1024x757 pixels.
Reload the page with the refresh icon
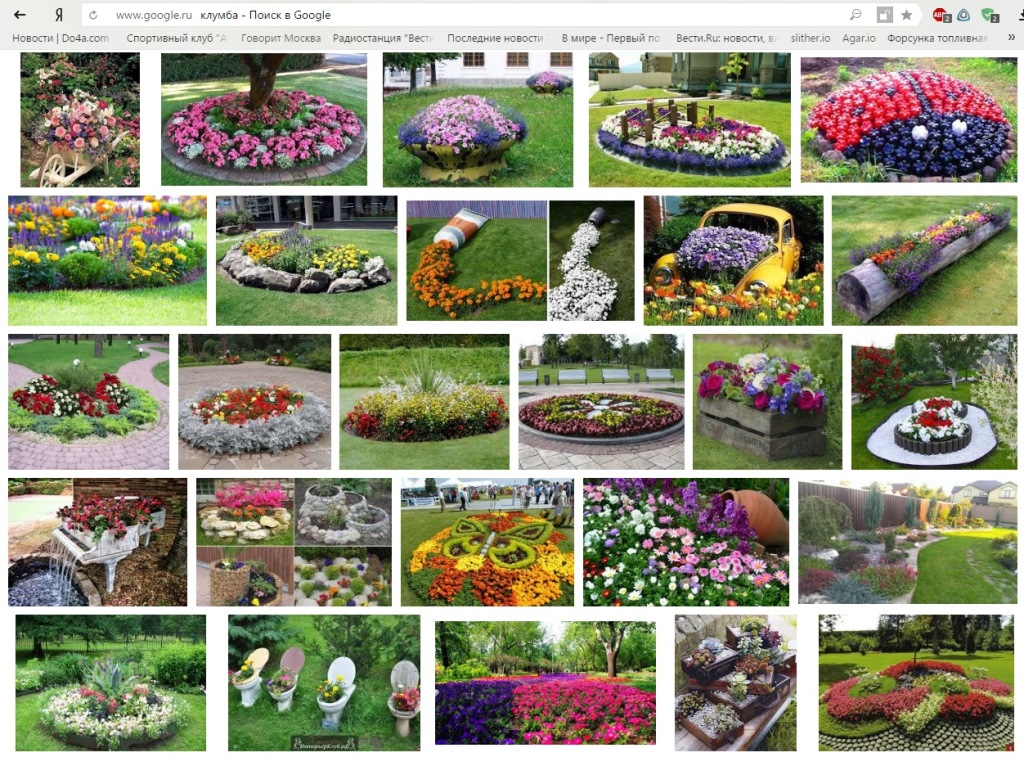(93, 15)
